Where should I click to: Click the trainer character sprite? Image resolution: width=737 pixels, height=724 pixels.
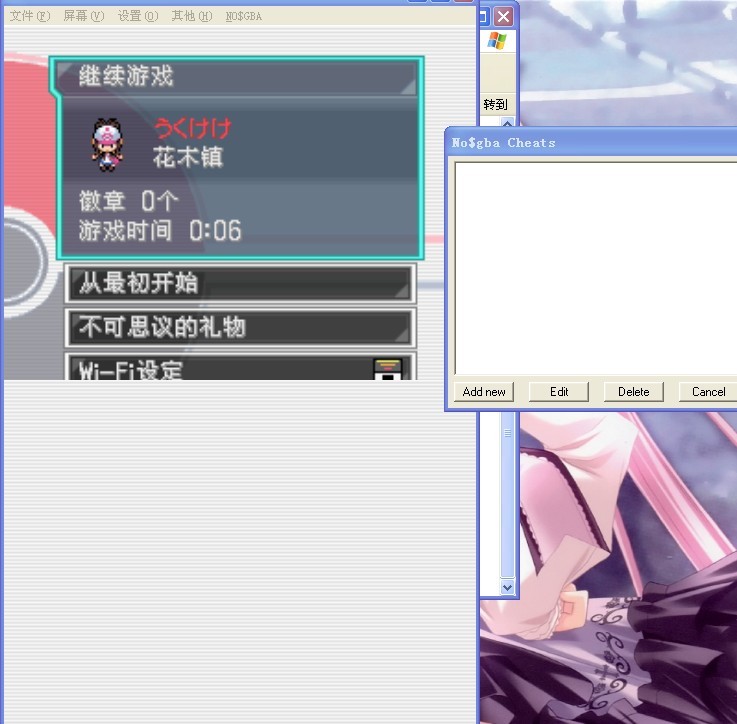coord(107,145)
